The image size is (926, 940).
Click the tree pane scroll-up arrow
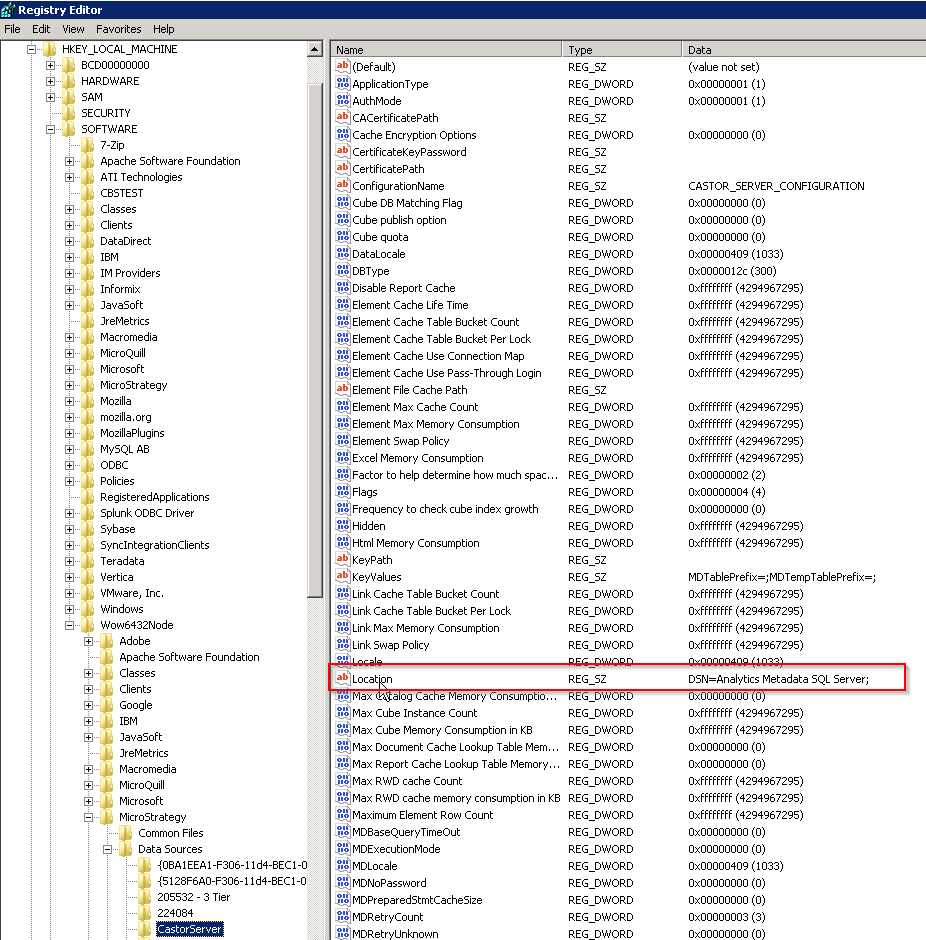[315, 49]
